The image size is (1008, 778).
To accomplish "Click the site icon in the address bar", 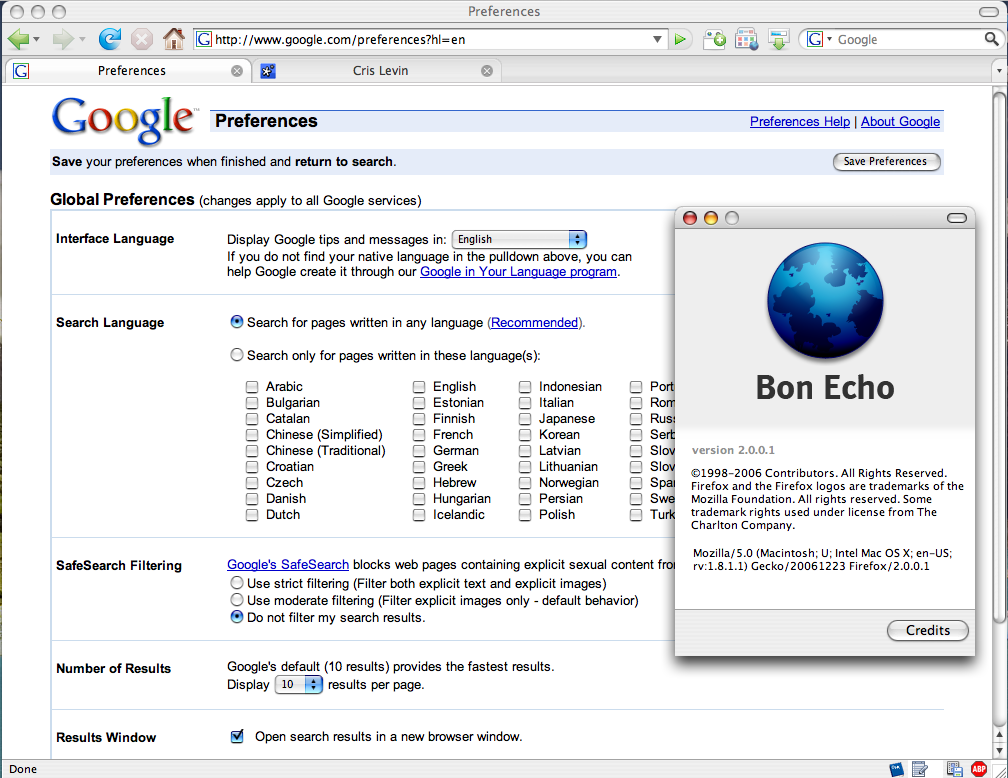I will click(x=204, y=39).
